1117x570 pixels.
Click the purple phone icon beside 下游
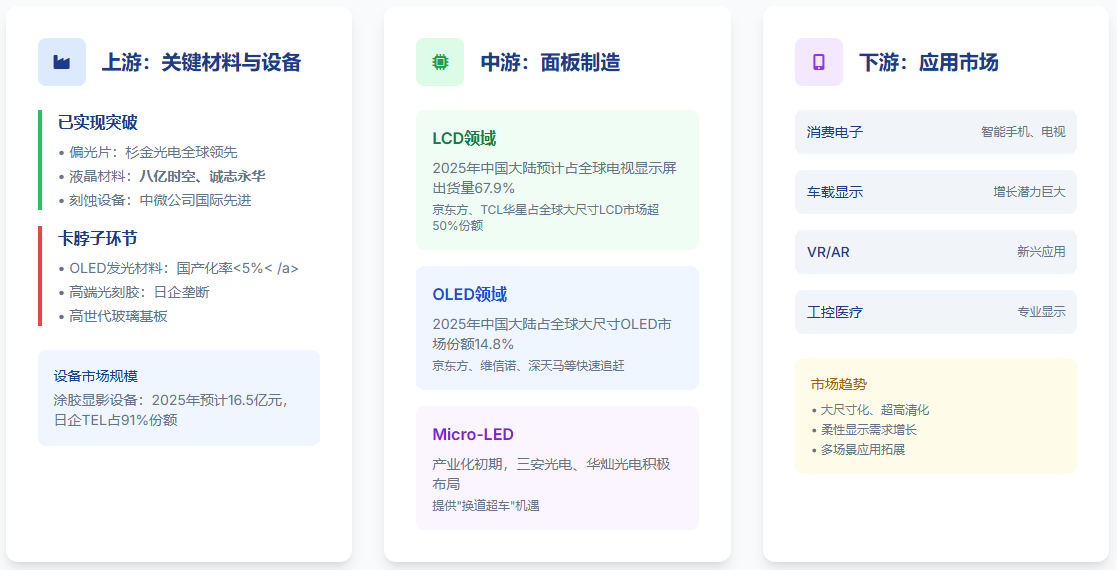tap(819, 63)
